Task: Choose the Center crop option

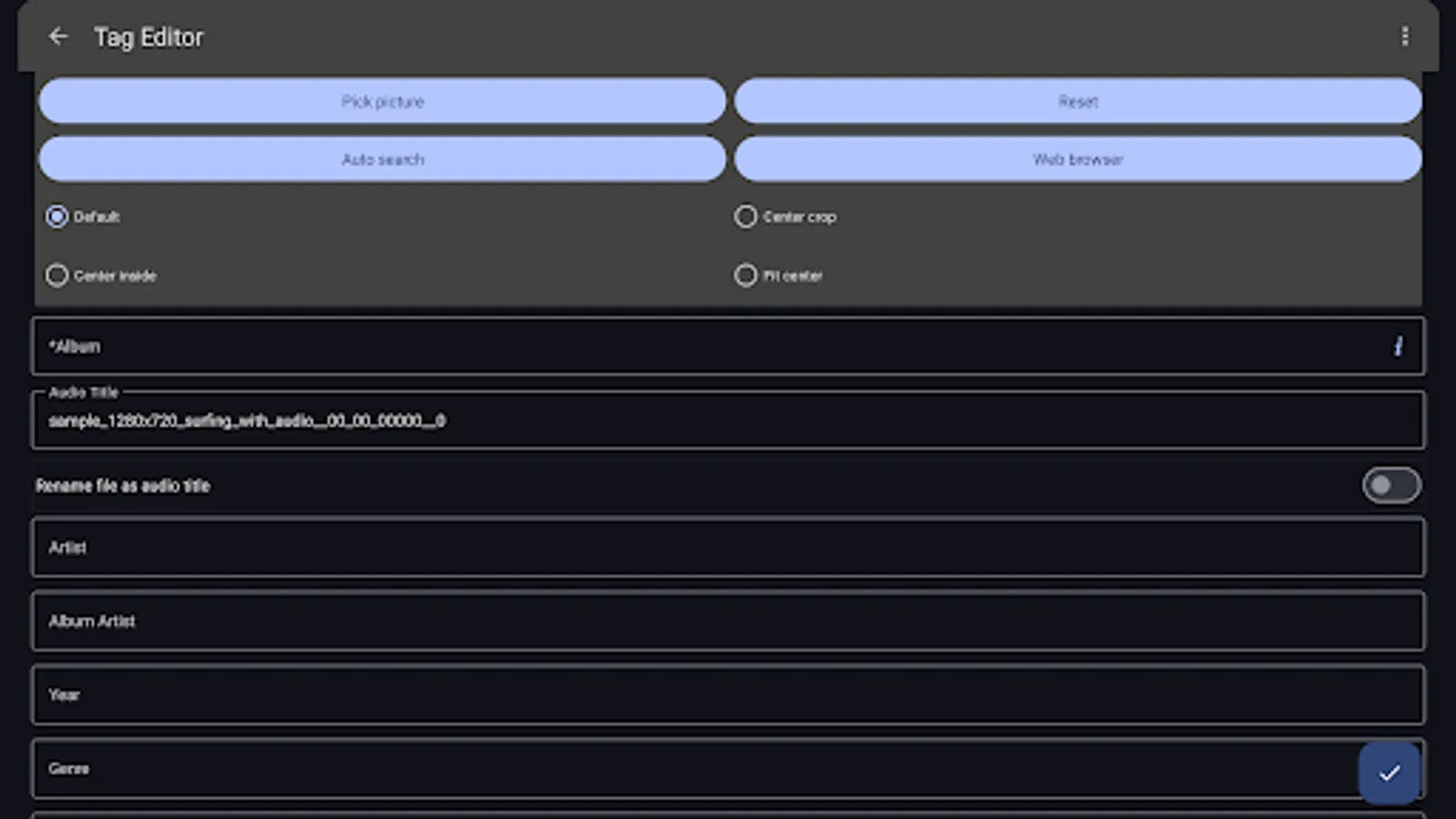Action: [746, 217]
